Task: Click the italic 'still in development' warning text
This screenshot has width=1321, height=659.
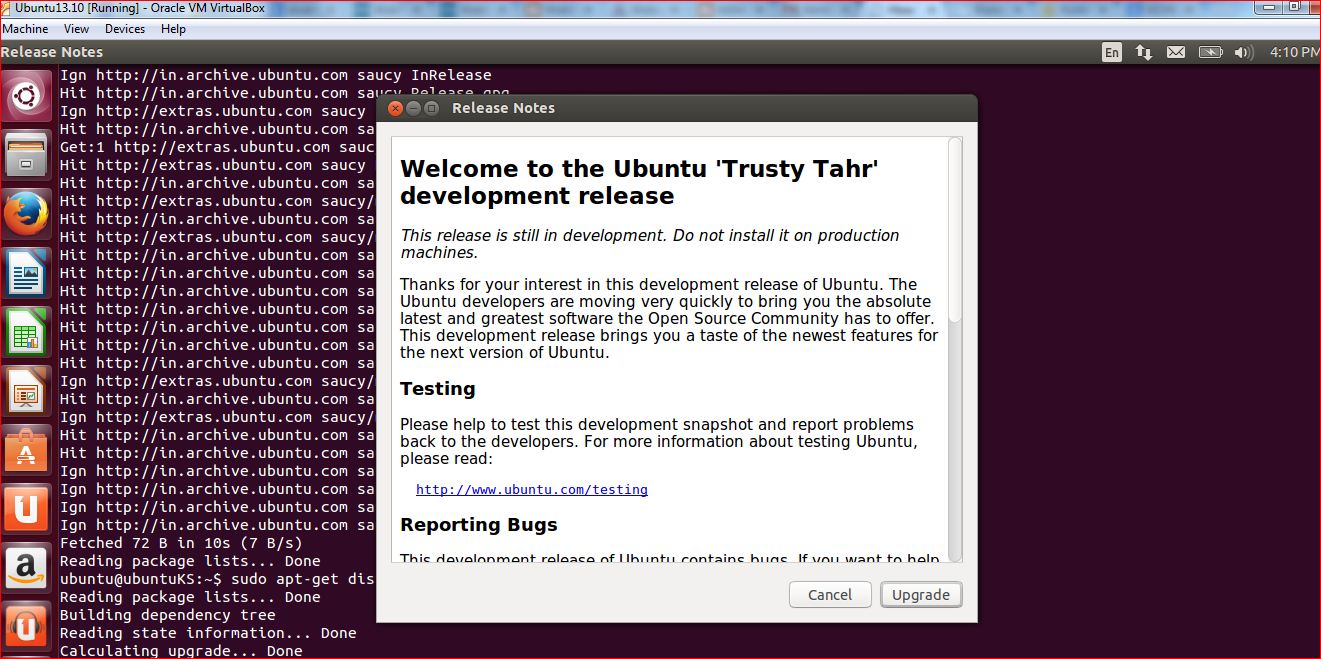Action: click(650, 244)
